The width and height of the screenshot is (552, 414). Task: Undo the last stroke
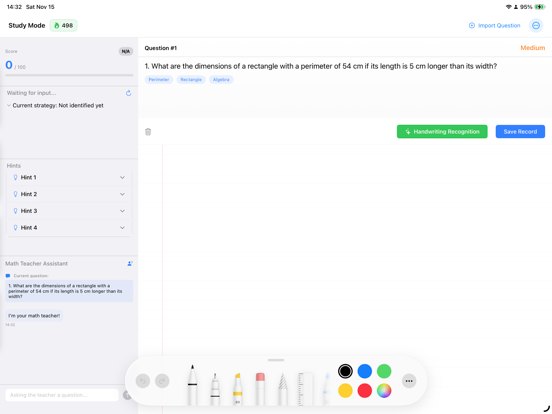pyautogui.click(x=143, y=381)
